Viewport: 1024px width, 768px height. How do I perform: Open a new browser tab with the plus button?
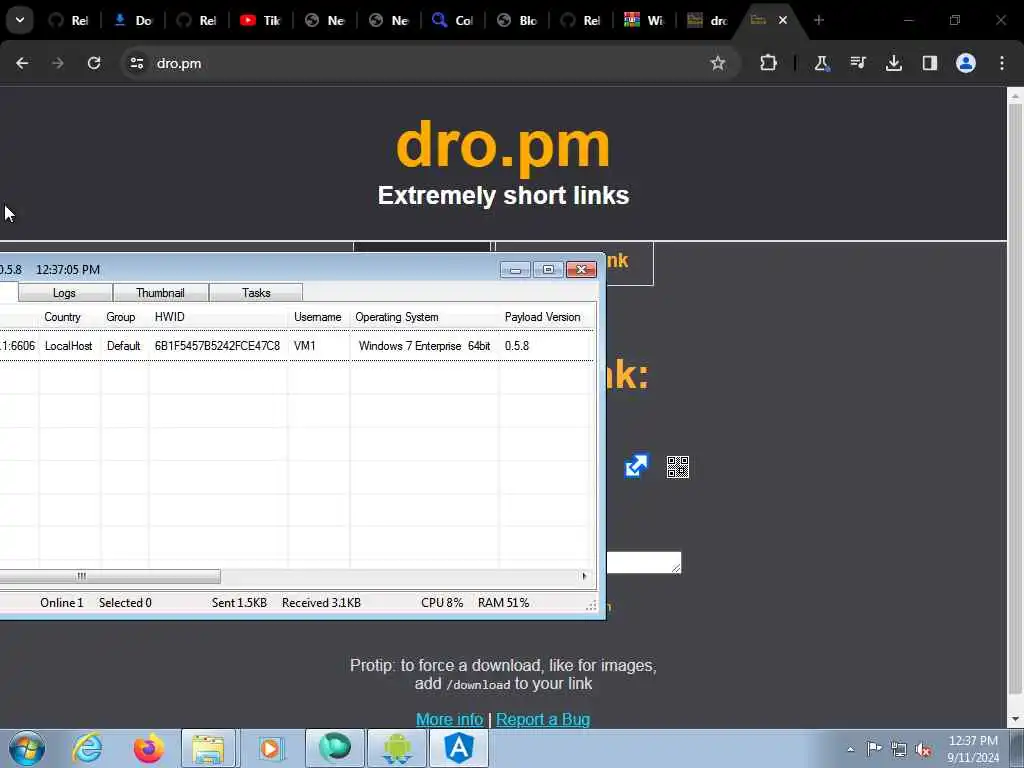(x=819, y=20)
